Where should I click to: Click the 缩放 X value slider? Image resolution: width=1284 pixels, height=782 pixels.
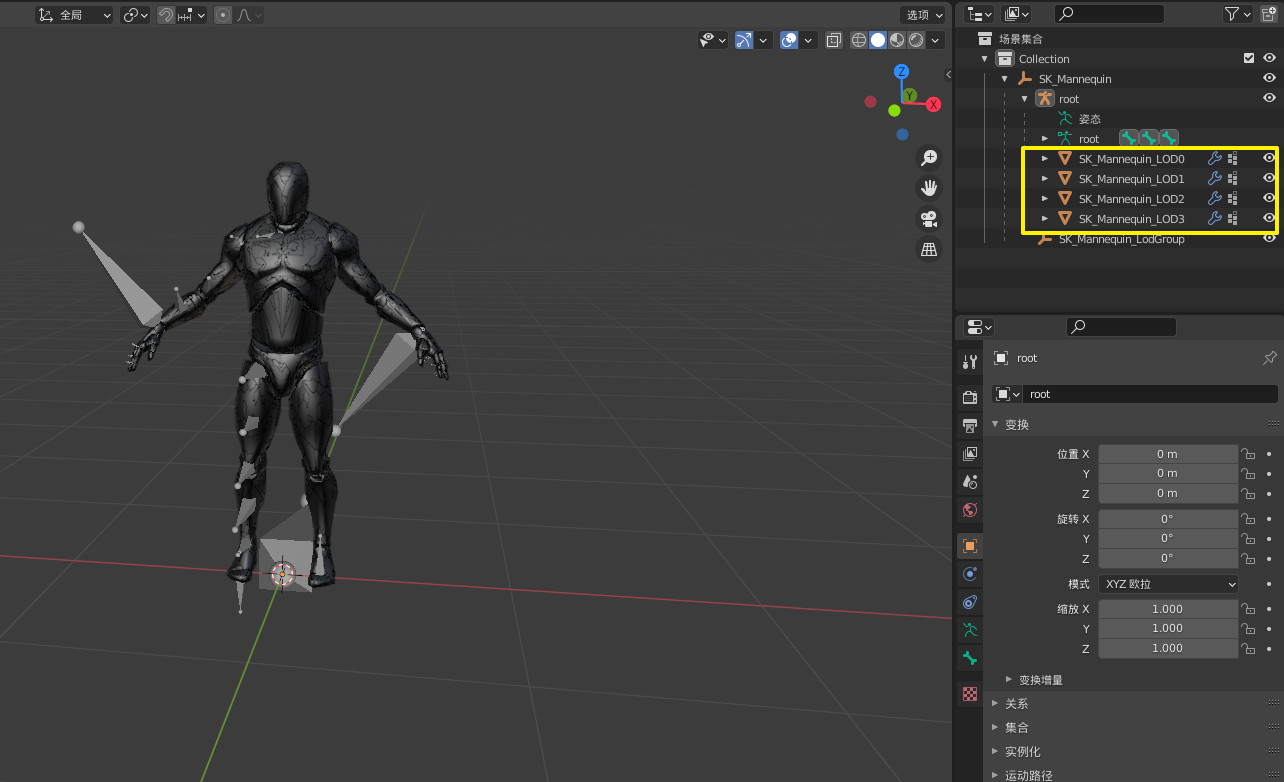[x=1168, y=608]
